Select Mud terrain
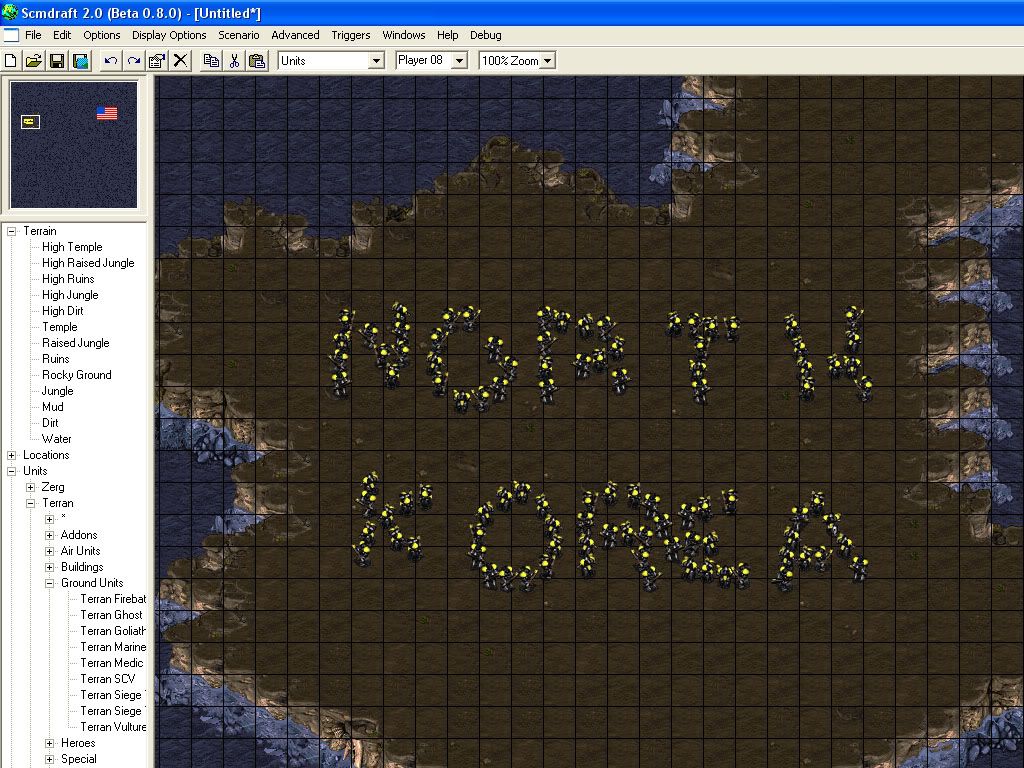 pos(52,407)
